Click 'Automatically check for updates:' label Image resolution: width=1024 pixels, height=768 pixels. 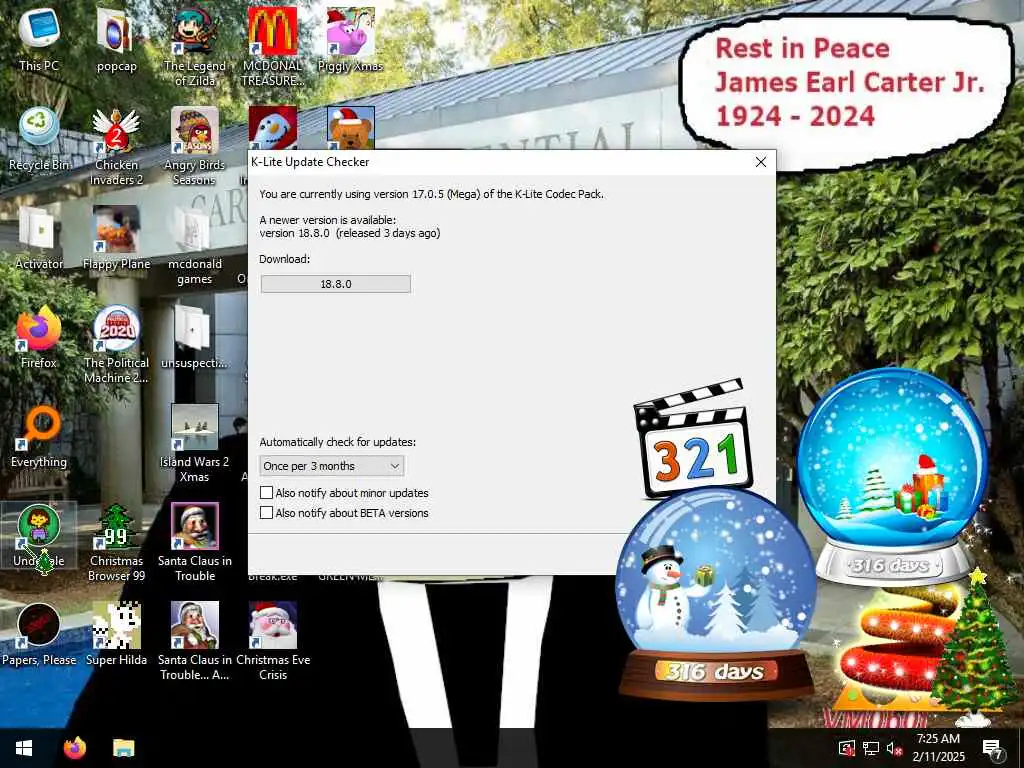(338, 442)
